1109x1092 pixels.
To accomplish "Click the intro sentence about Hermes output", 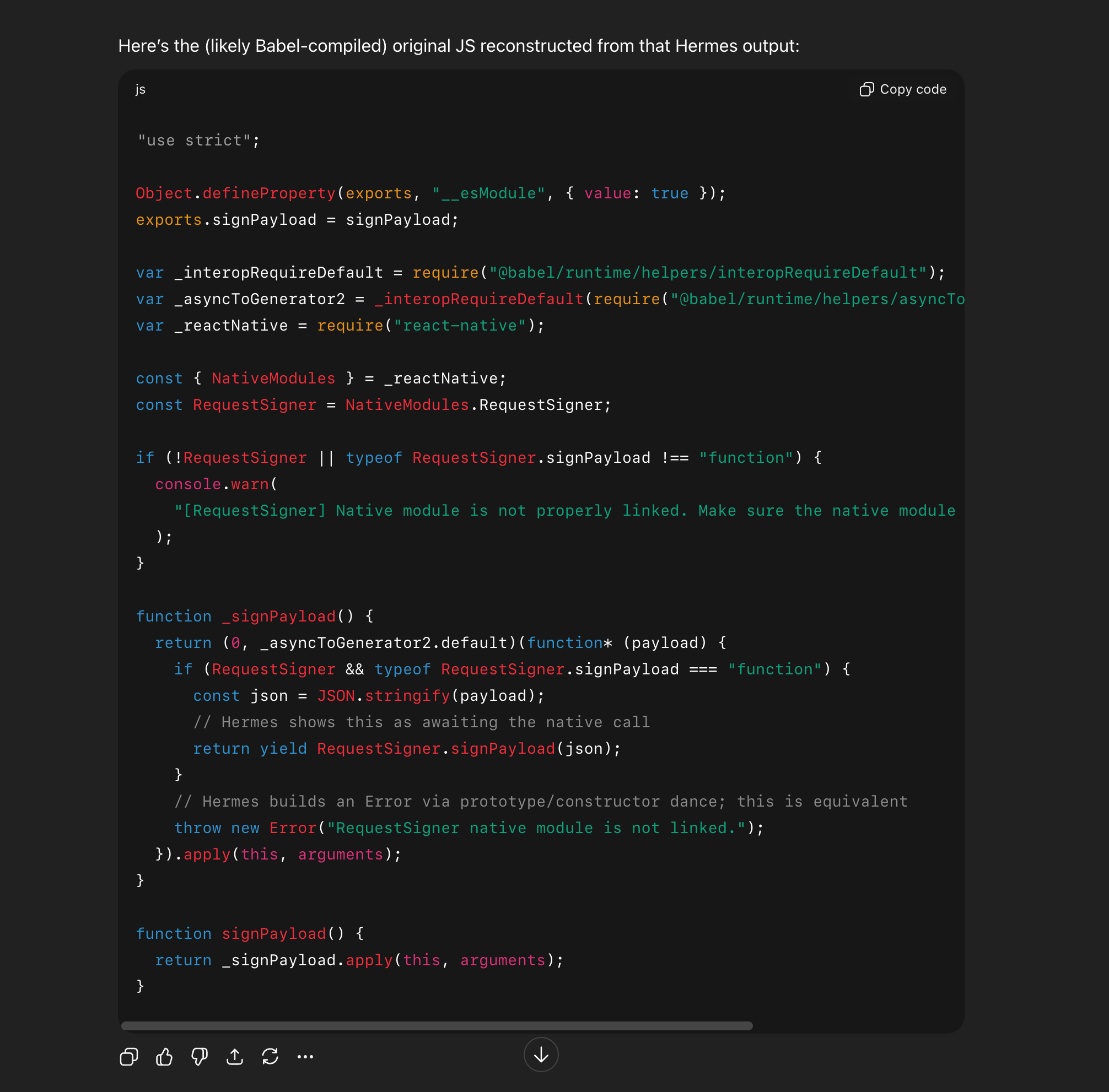I will 459,46.
